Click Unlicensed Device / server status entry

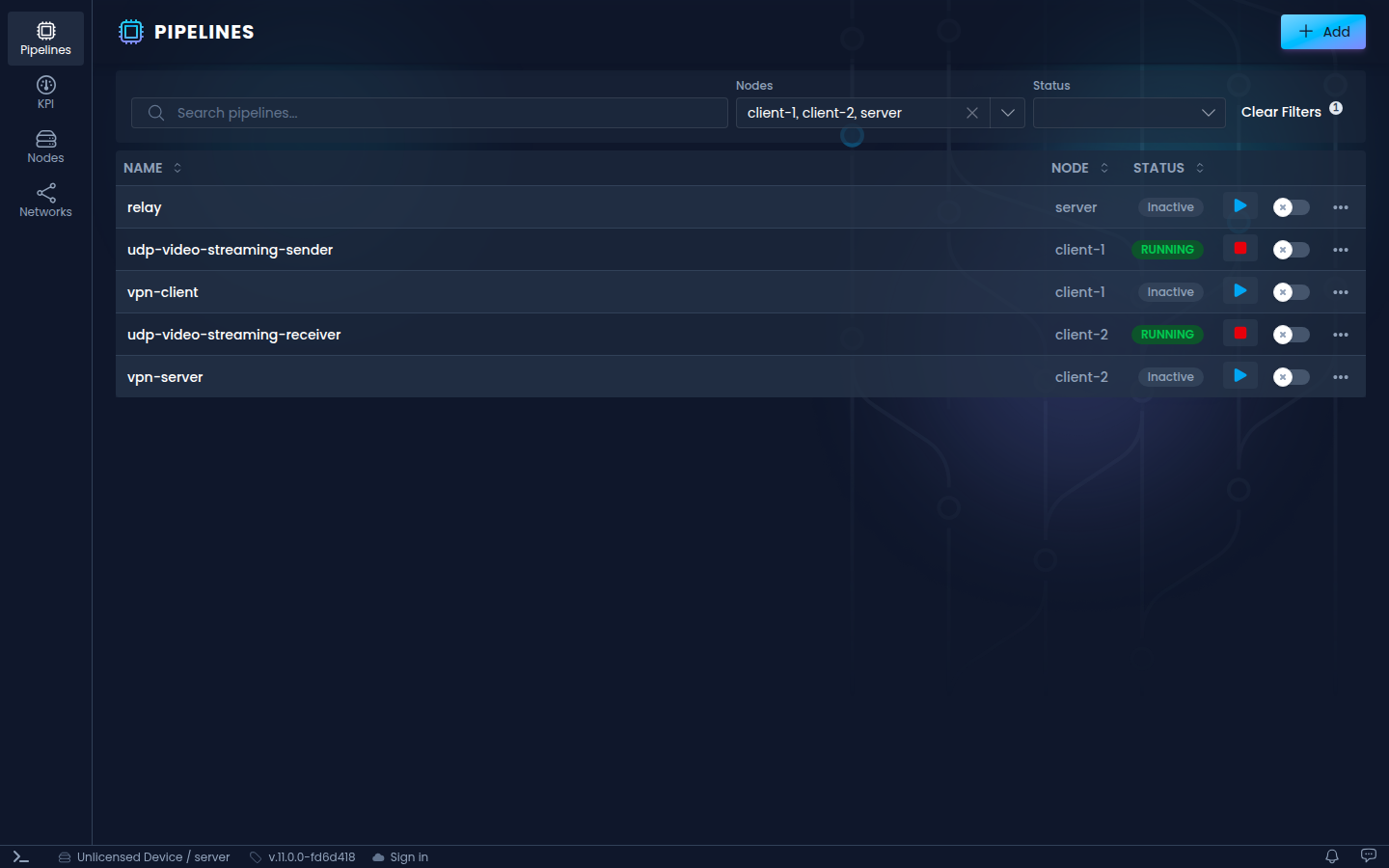[144, 857]
